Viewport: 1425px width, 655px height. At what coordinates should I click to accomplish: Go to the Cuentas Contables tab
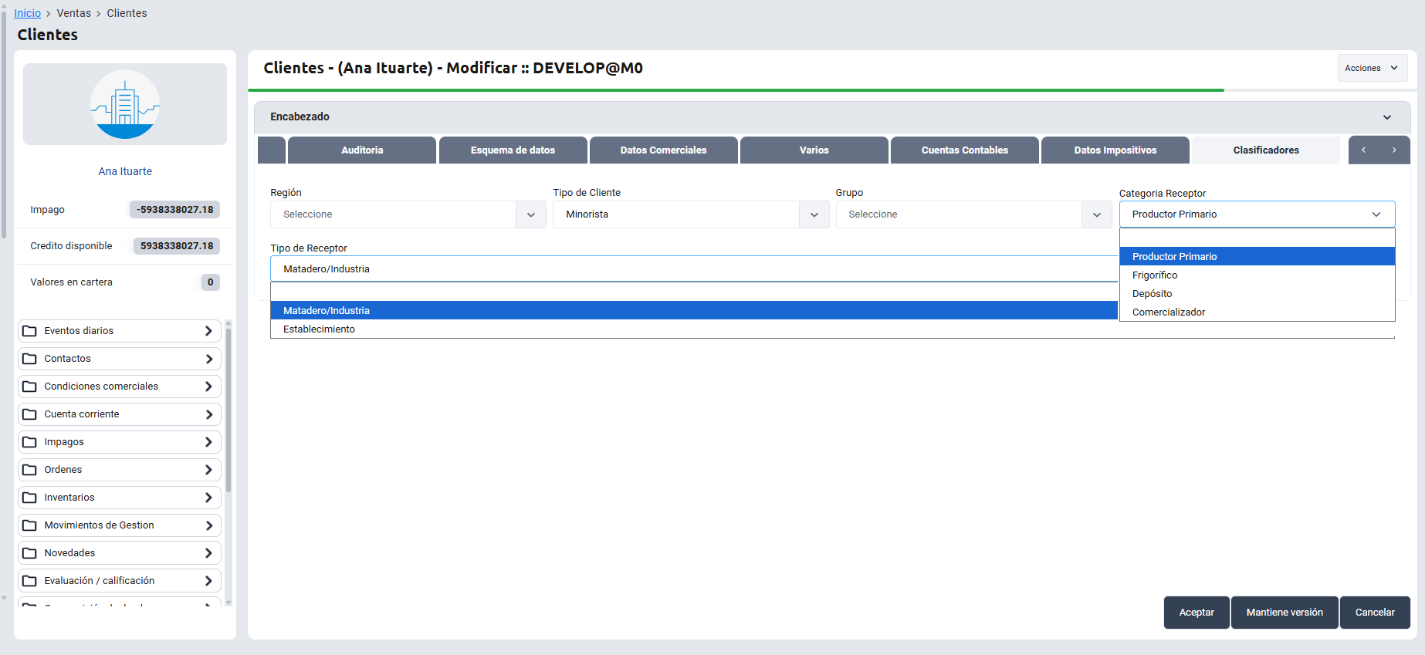point(965,150)
